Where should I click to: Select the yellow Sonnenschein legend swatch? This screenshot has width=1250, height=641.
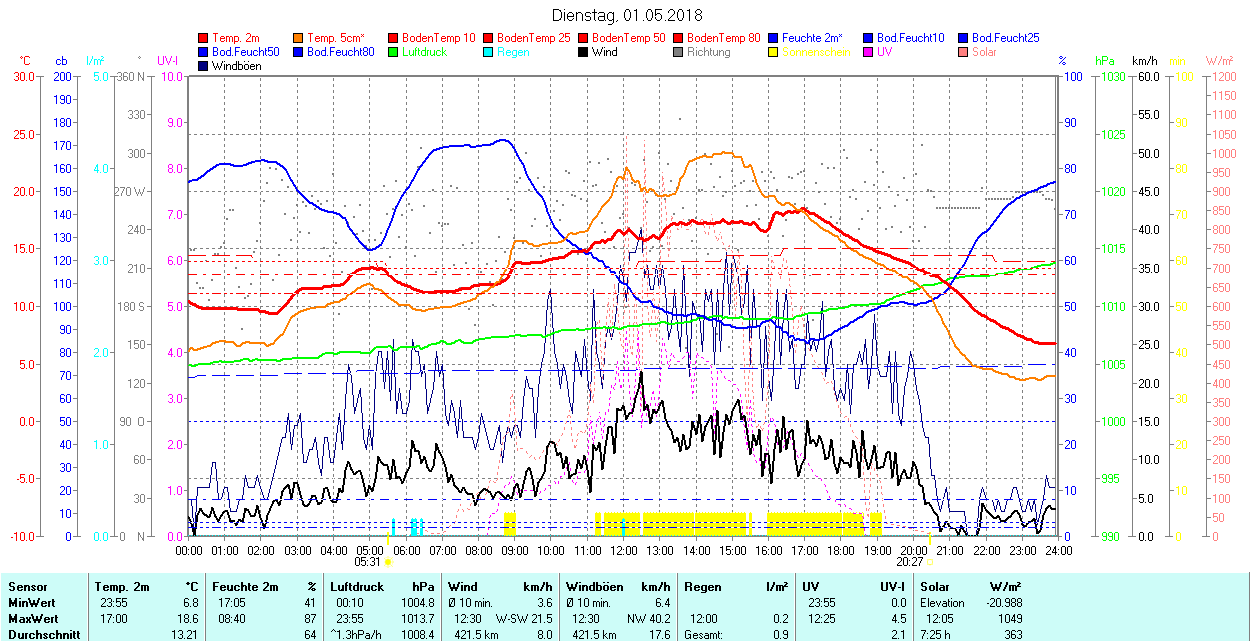pos(773,52)
